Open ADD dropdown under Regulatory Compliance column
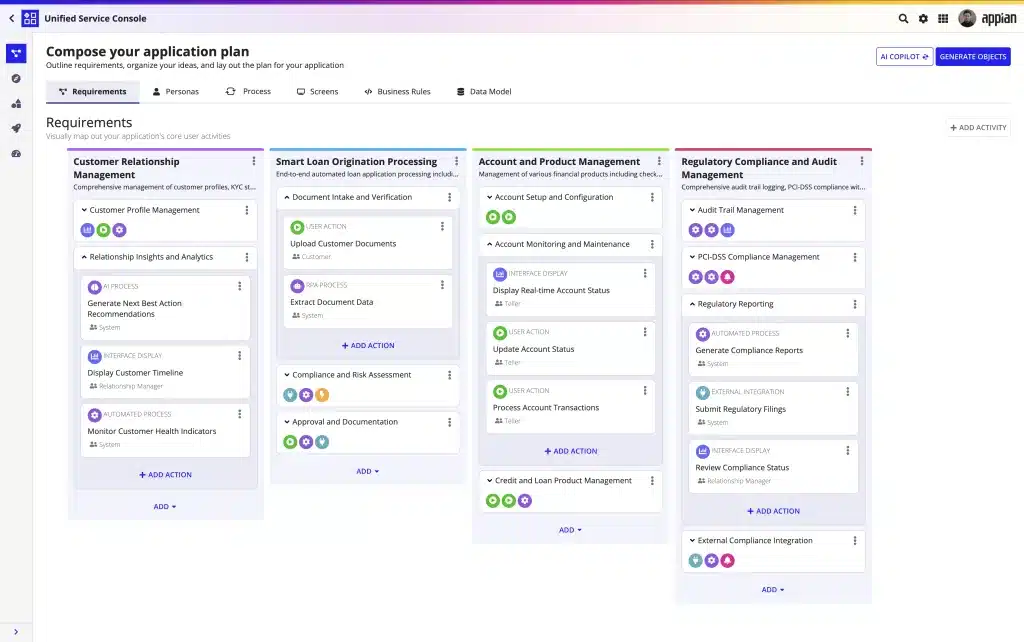Image resolution: width=1024 pixels, height=642 pixels. tap(773, 590)
